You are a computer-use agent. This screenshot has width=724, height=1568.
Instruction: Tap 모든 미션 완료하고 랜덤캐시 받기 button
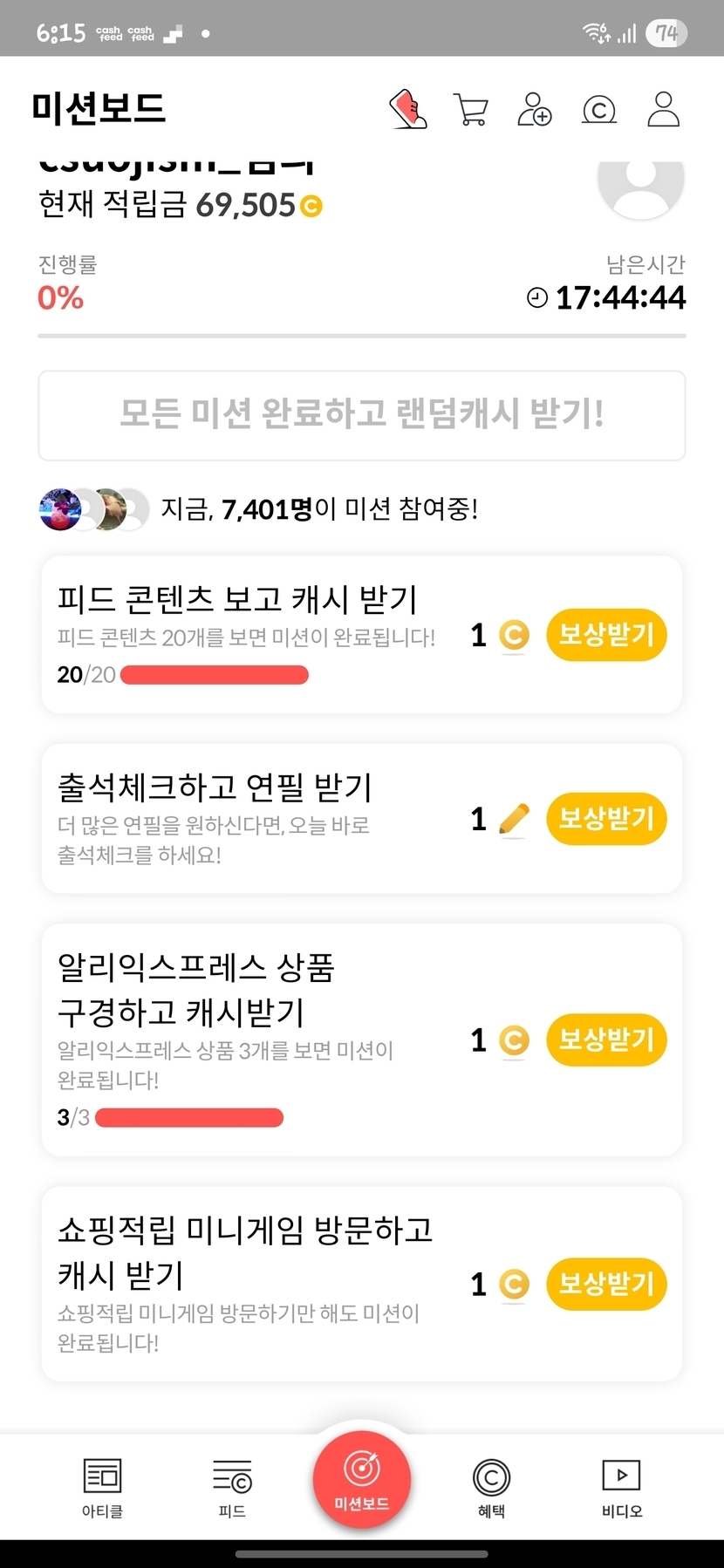tap(362, 415)
